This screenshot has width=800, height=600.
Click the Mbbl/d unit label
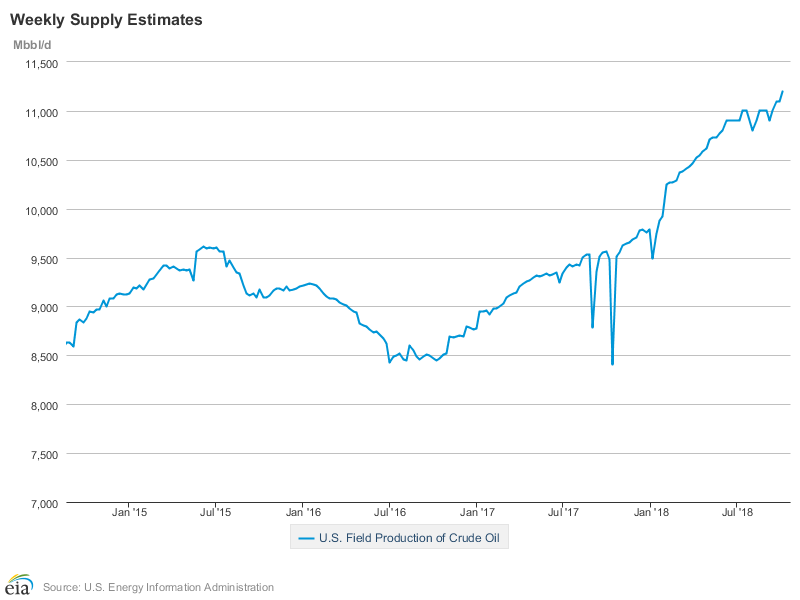pyautogui.click(x=31, y=44)
